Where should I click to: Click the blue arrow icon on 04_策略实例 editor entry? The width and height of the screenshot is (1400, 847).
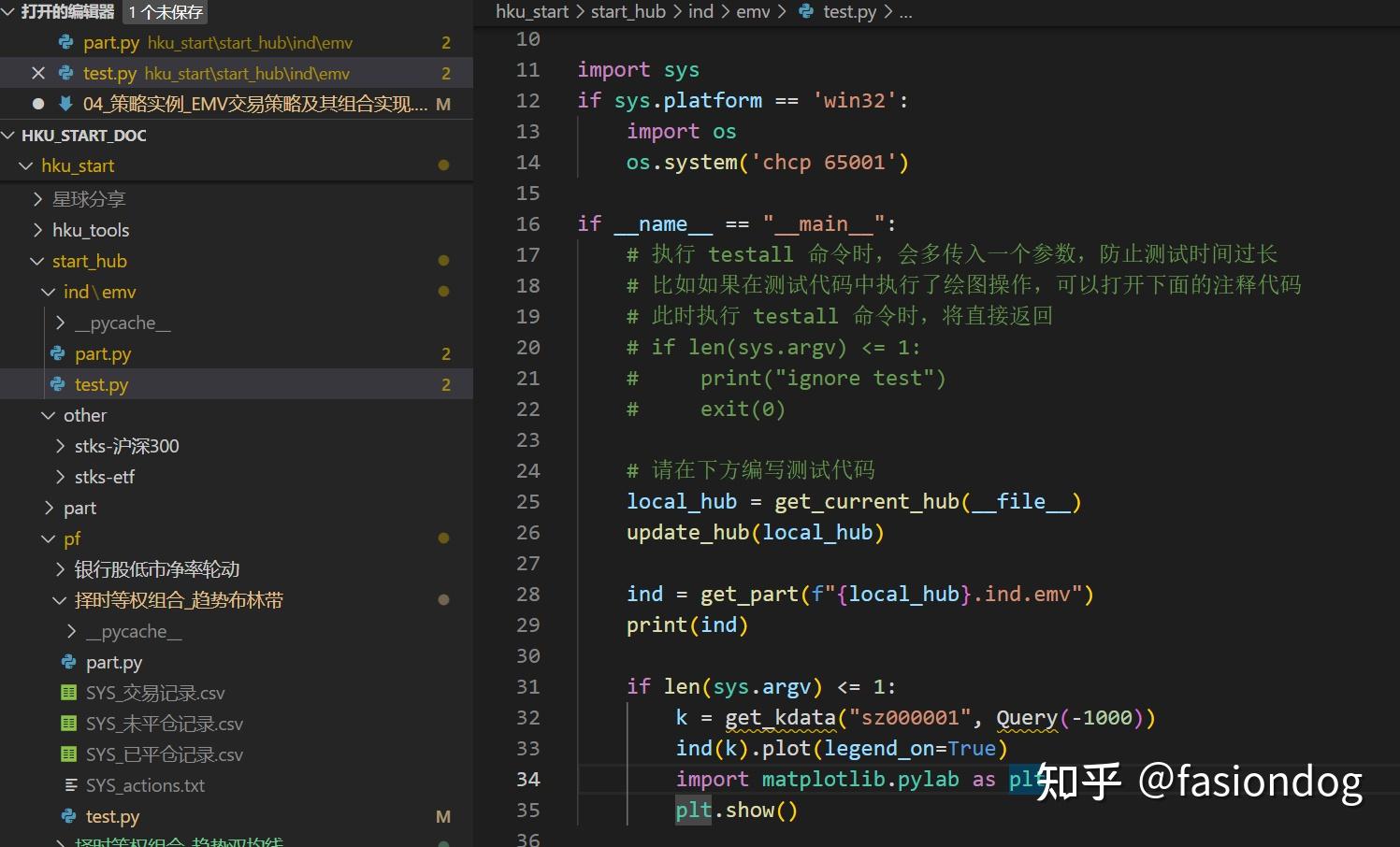tap(65, 104)
